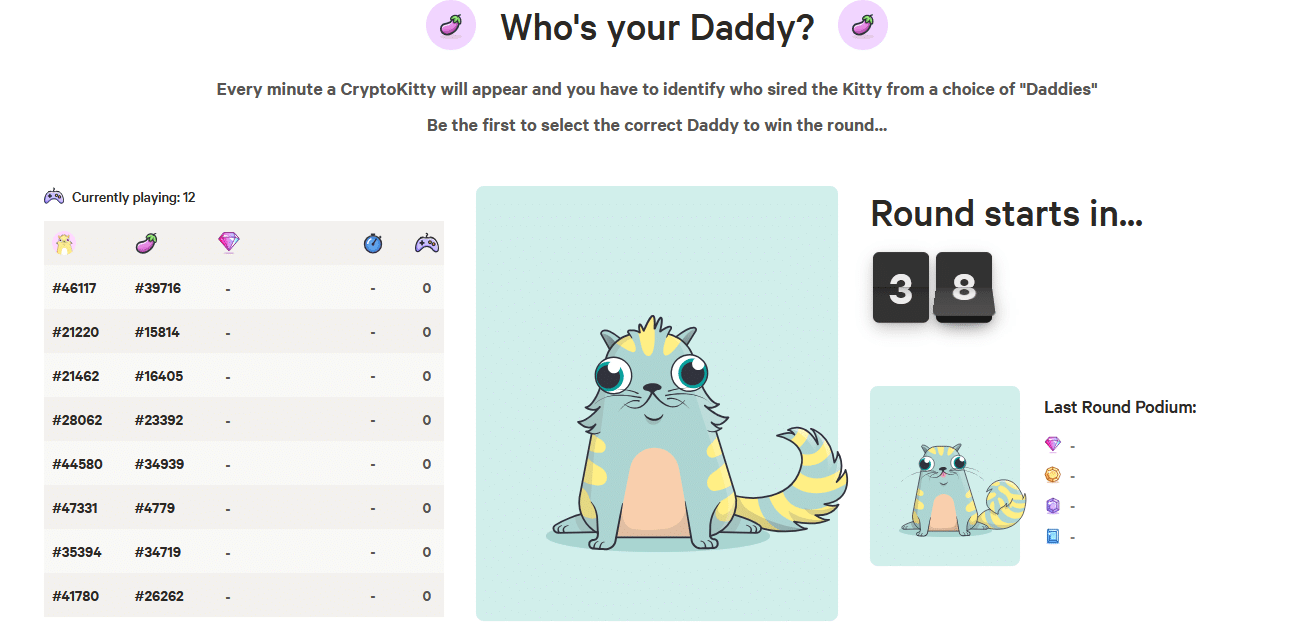Click the eggplant icon left of the title
This screenshot has width=1304, height=642.
[451, 26]
